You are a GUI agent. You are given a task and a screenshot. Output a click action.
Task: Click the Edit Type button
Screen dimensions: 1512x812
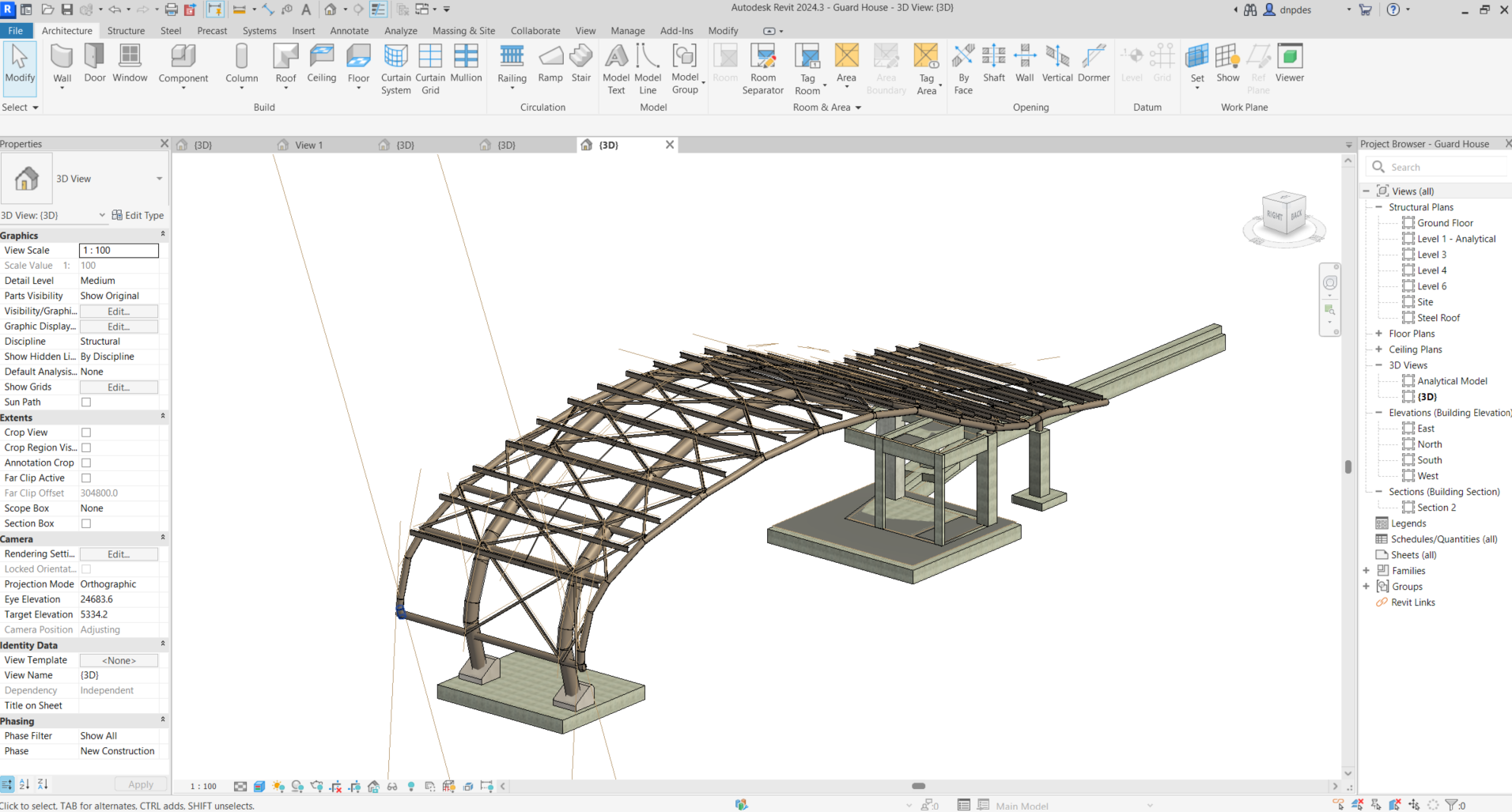(138, 215)
